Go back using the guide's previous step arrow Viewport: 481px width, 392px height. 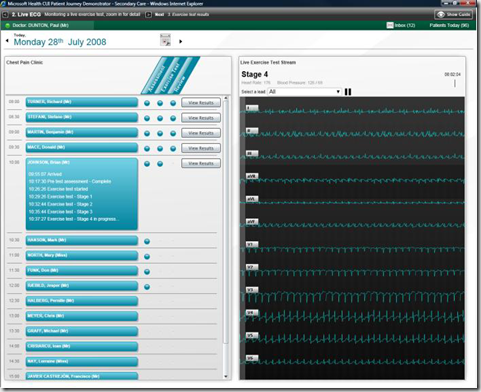pos(5,15)
